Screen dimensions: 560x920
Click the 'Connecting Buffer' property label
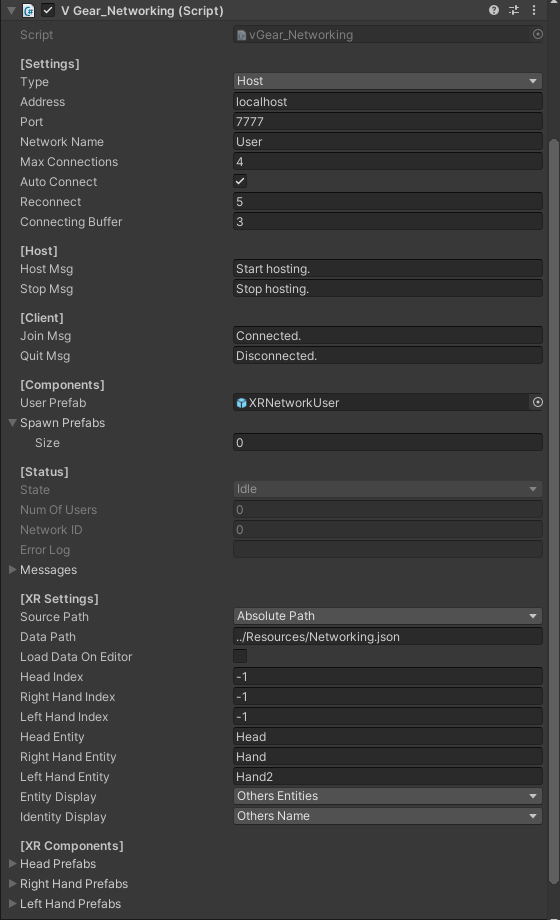pyautogui.click(x=71, y=221)
